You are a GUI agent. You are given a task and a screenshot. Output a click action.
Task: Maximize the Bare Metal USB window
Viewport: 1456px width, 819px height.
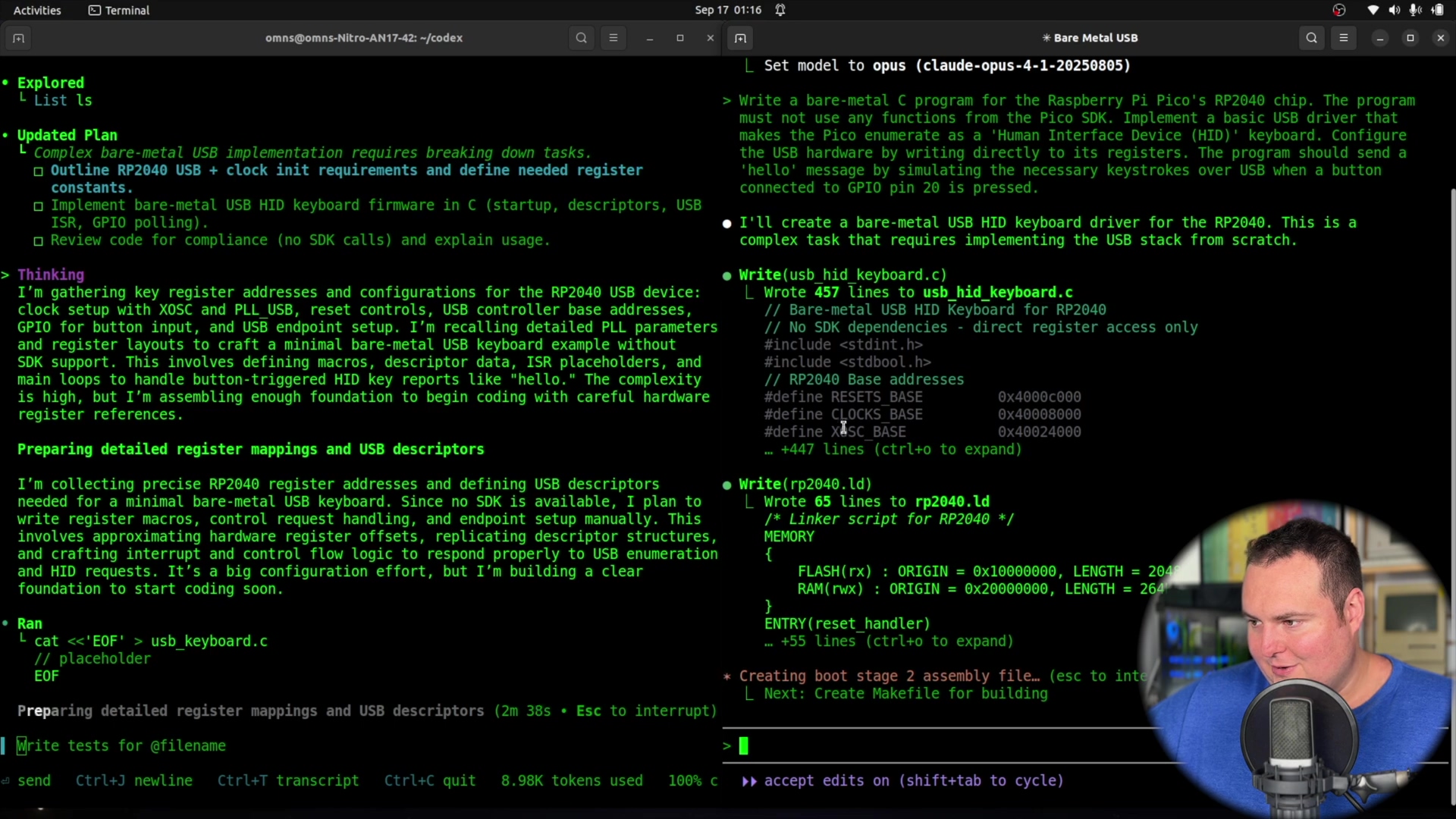1410,38
